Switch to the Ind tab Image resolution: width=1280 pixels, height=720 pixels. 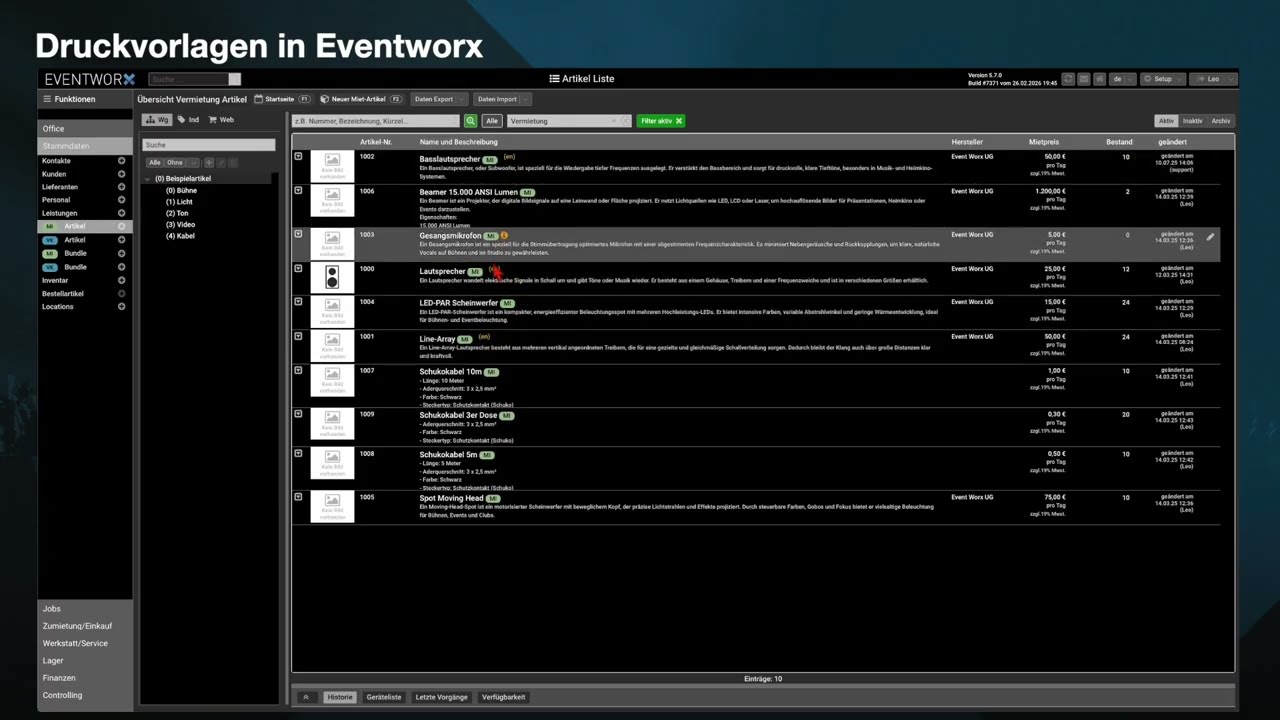(x=188, y=120)
